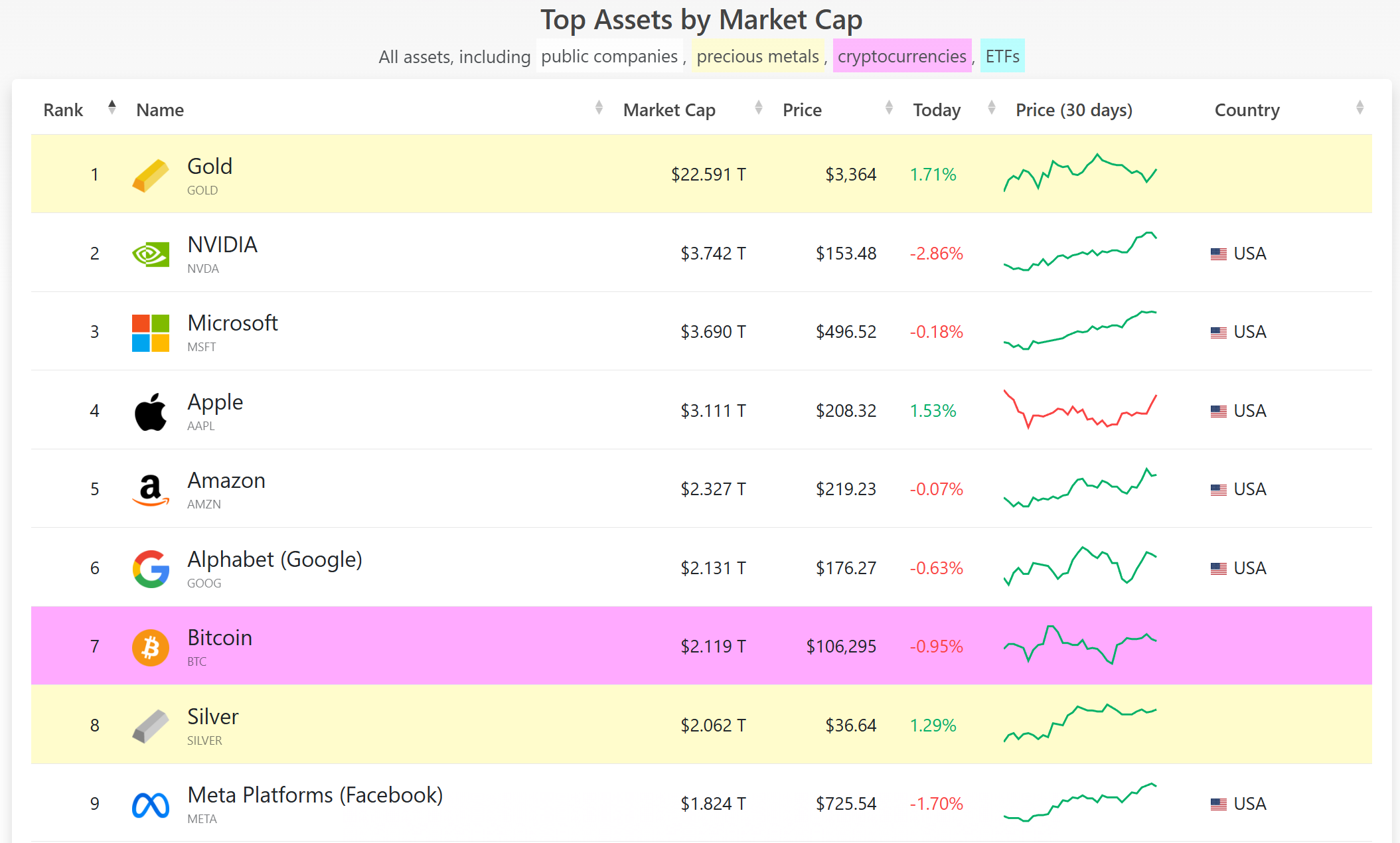Click the Bitcoin logo icon
Screen dimensions: 1400x843
[x=151, y=647]
